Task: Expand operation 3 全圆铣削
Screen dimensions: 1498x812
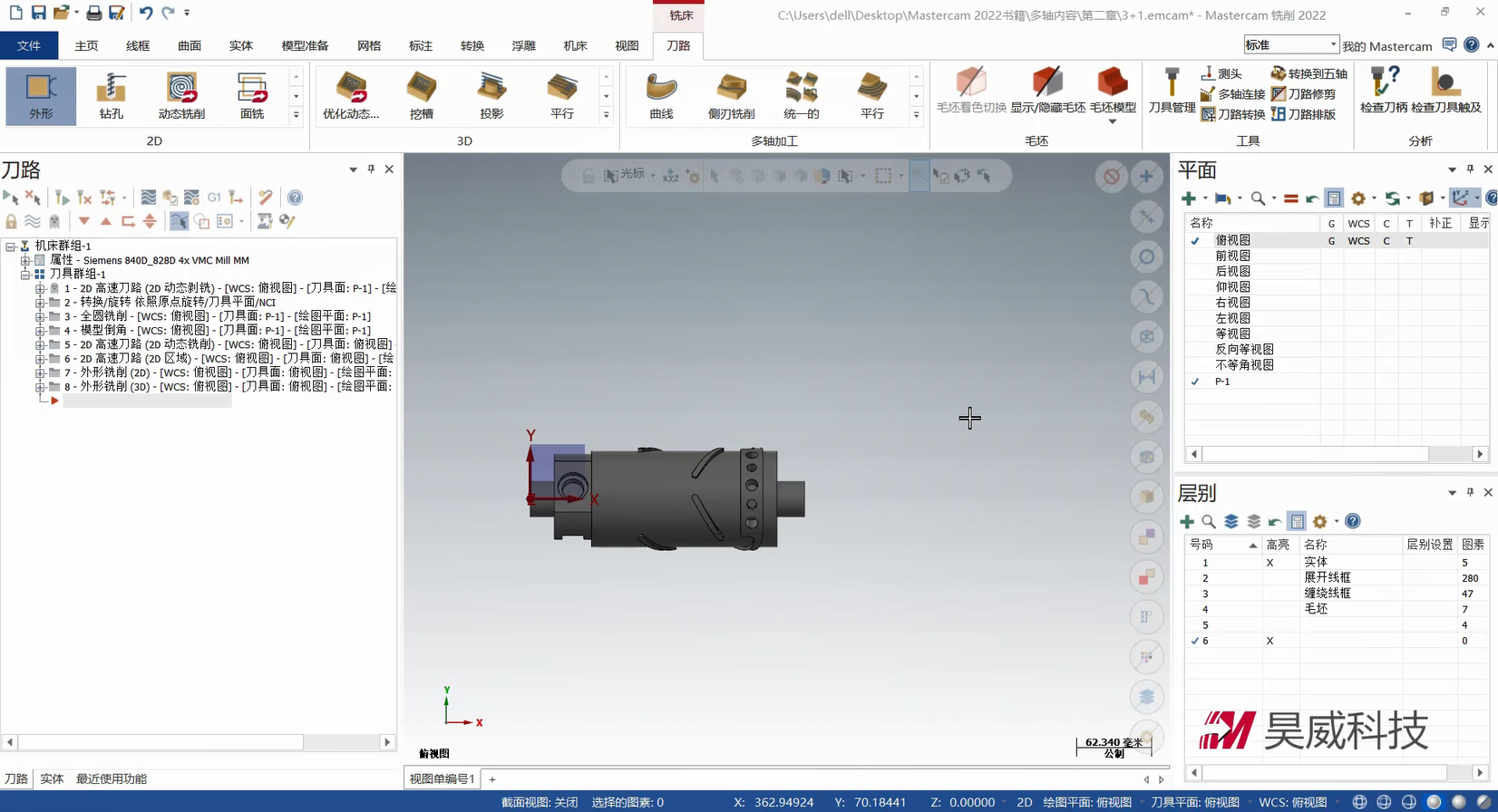Action: point(40,316)
